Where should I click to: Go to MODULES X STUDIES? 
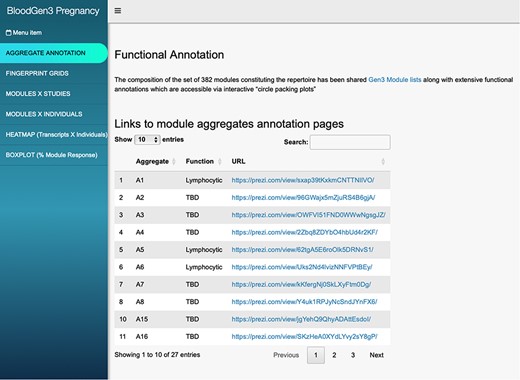tap(54, 94)
